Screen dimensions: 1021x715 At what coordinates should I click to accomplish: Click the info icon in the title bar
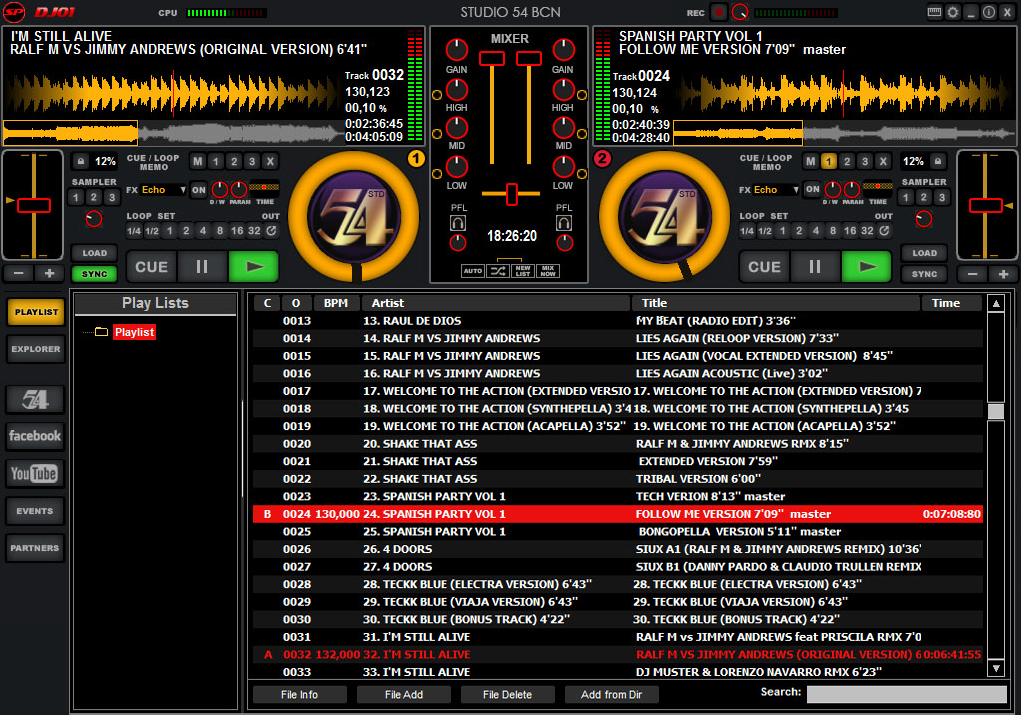988,11
